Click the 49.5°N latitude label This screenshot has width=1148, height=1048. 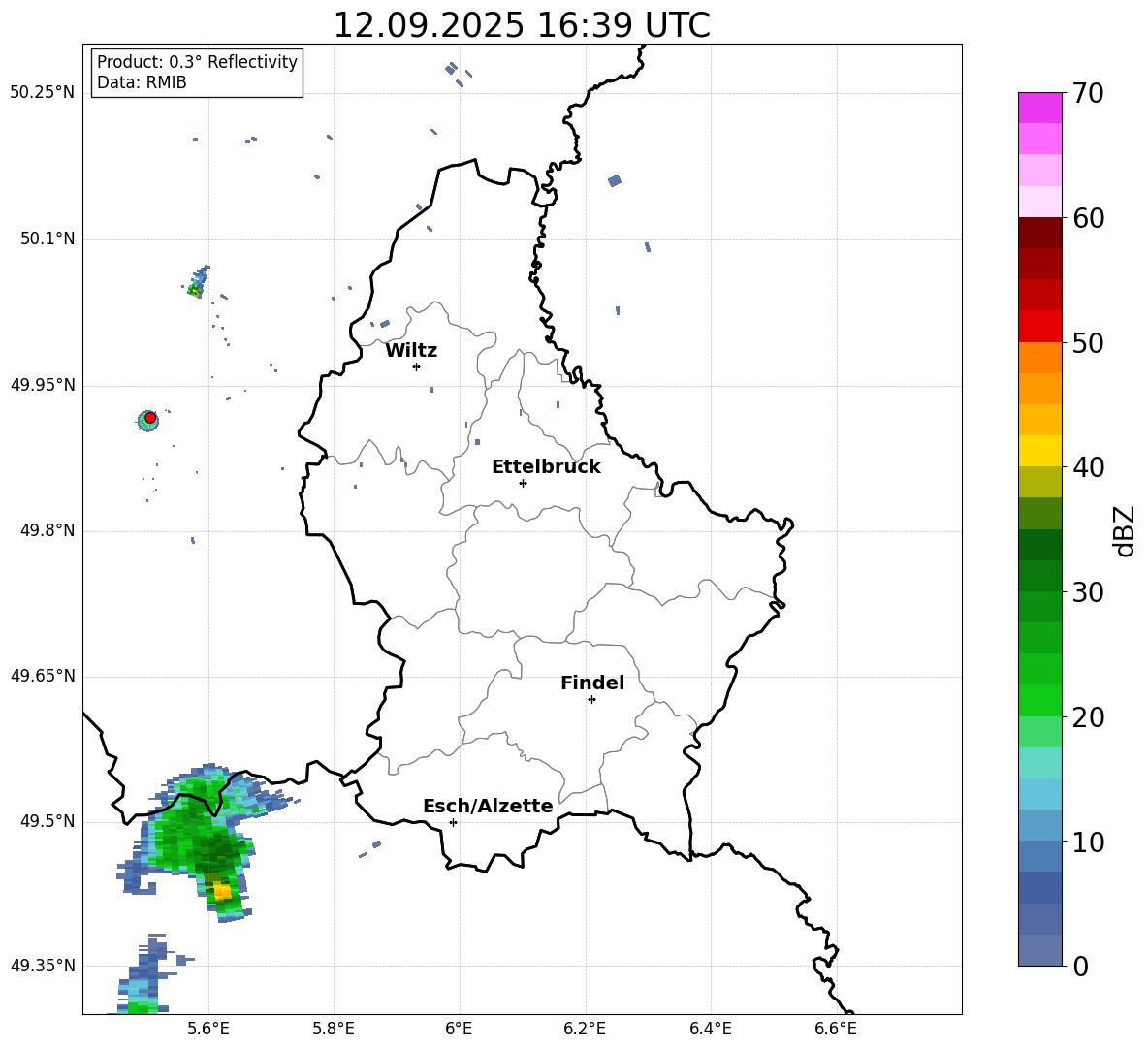[x=48, y=821]
